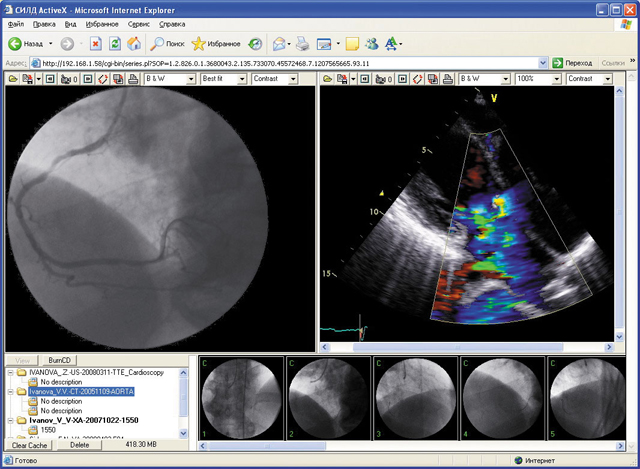Open file icon in right viewer toolbar
This screenshot has height=469, width=640.
(327, 79)
